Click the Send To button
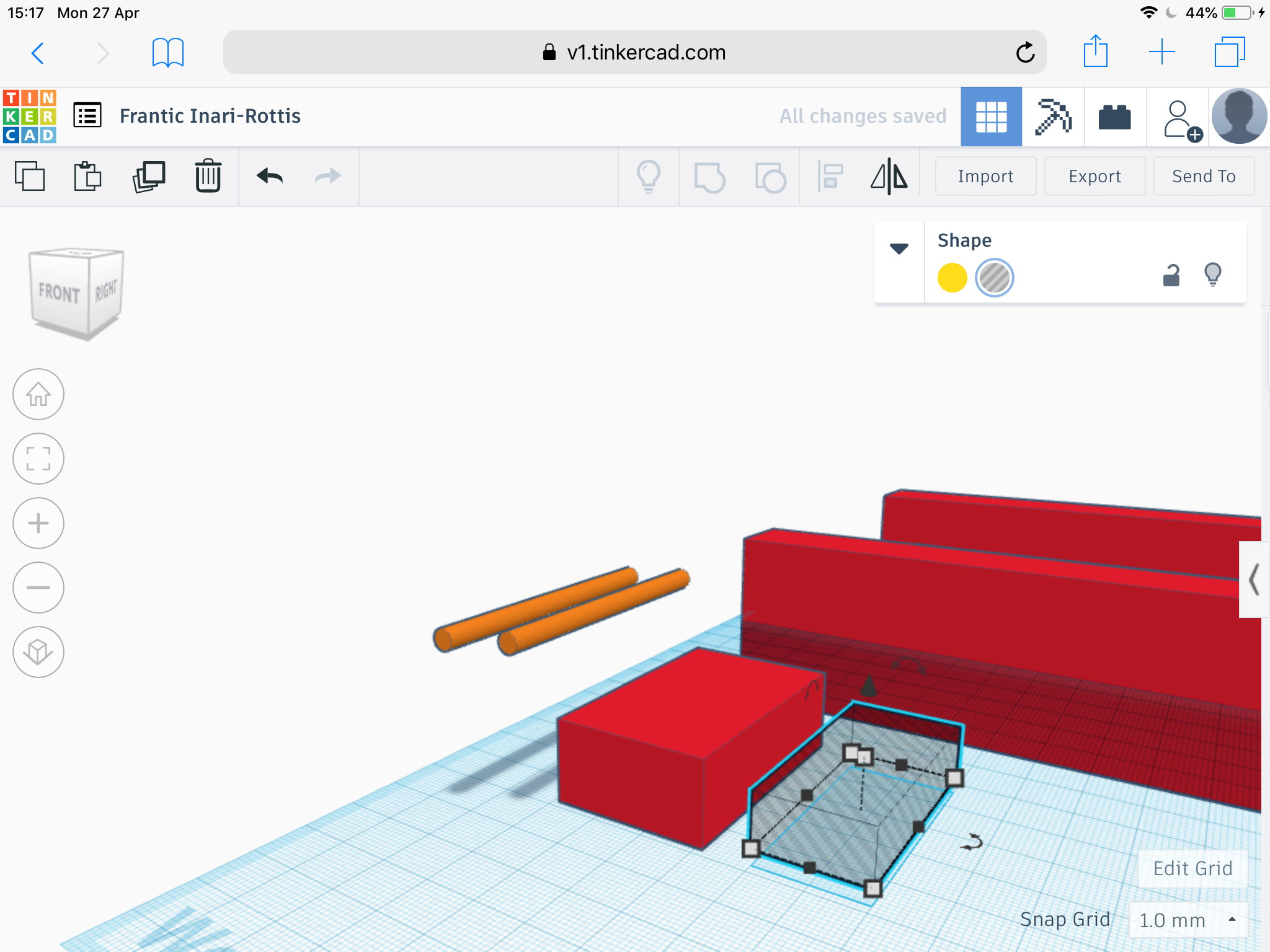The width and height of the screenshot is (1270, 952). 1204,177
